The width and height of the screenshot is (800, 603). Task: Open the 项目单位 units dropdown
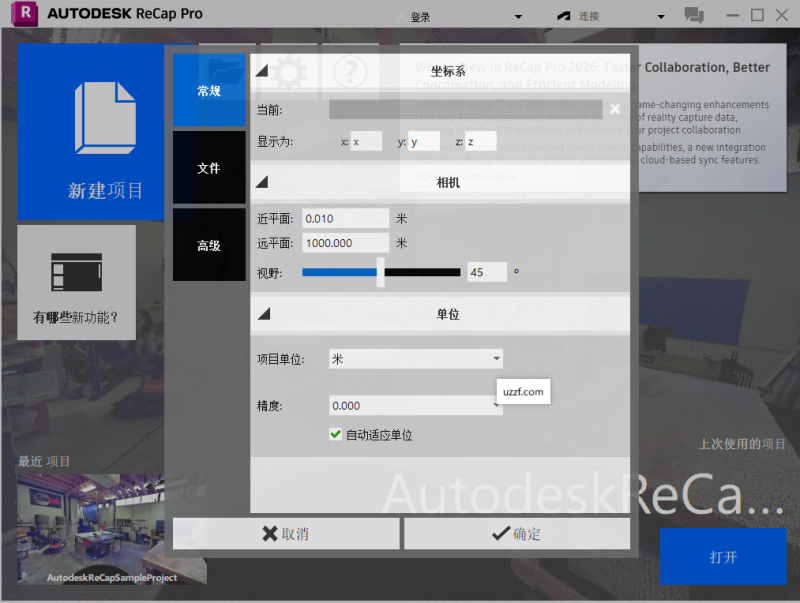click(x=496, y=358)
